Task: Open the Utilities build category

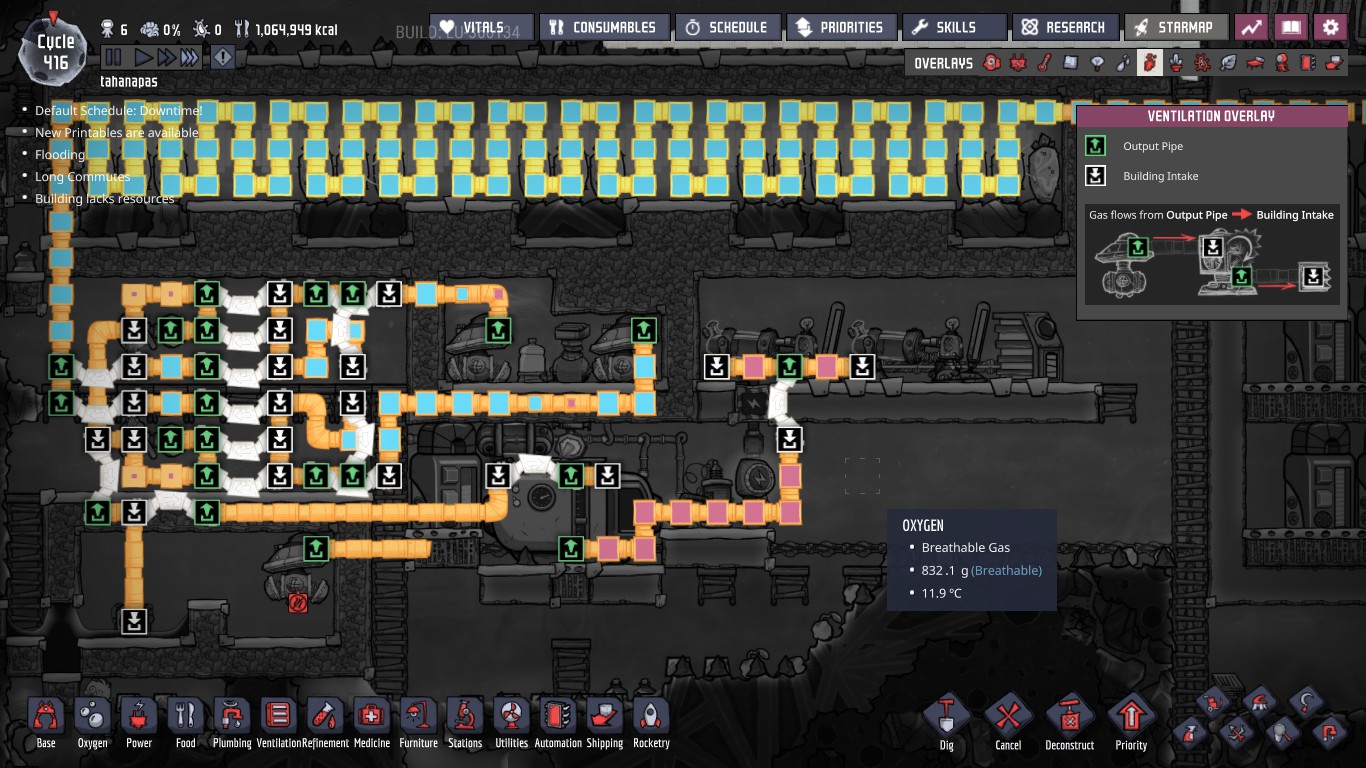Action: tap(512, 723)
